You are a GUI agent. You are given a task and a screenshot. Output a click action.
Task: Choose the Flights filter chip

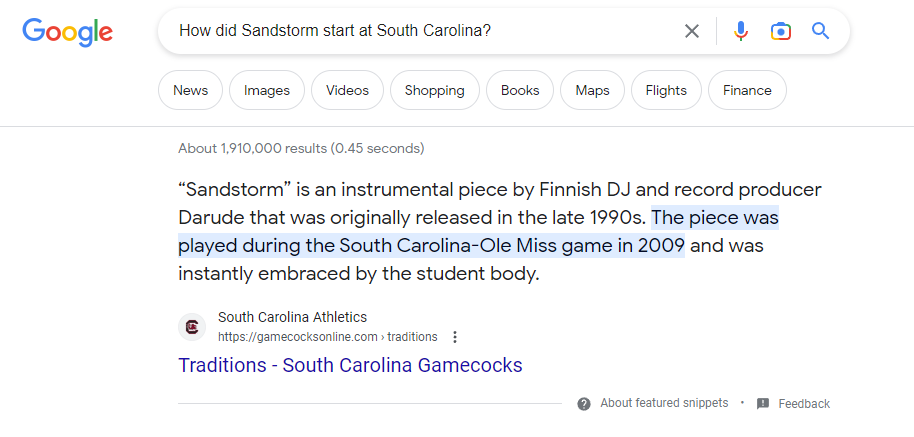tap(666, 90)
